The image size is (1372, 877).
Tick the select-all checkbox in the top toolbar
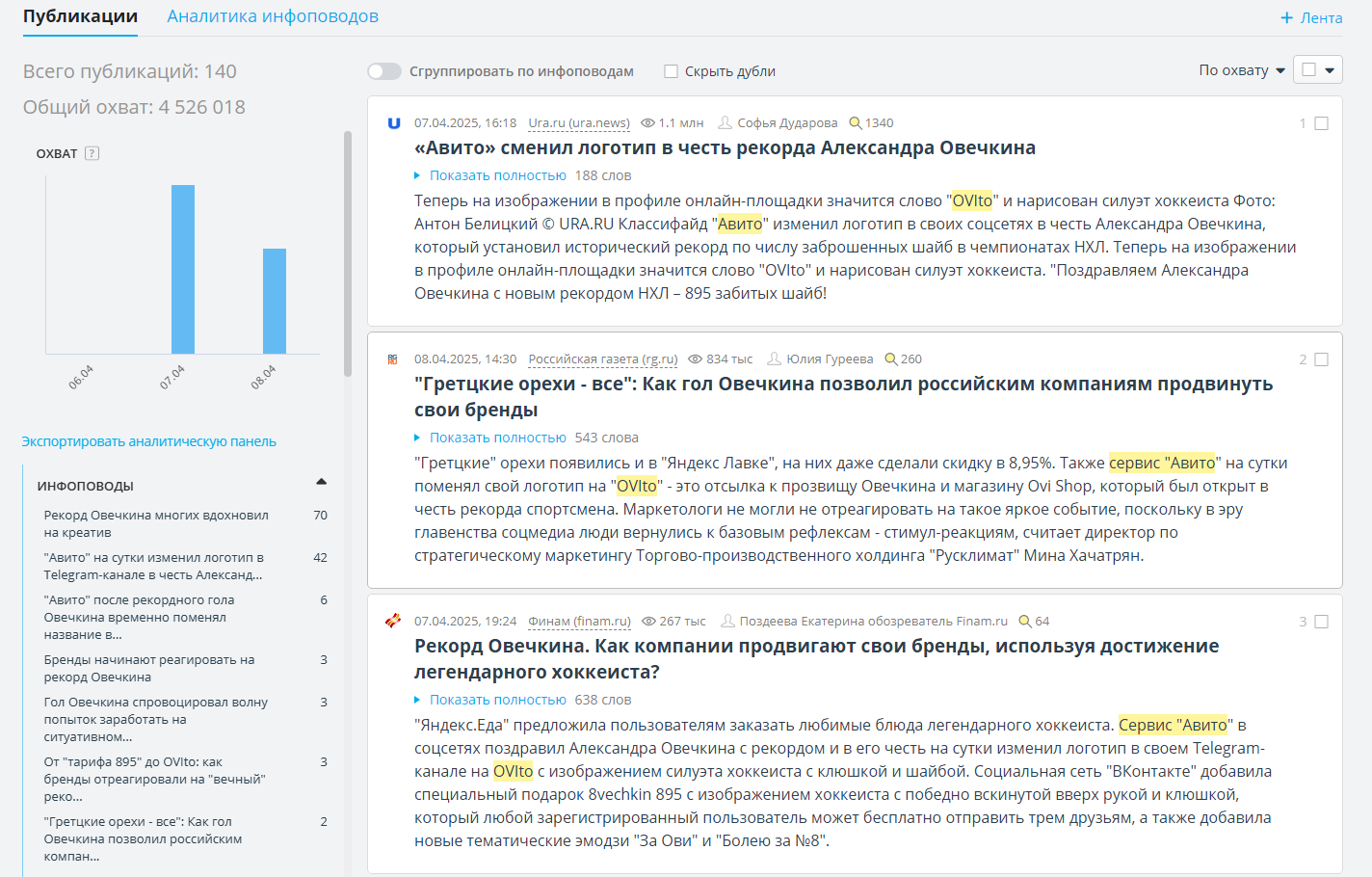[x=1308, y=69]
